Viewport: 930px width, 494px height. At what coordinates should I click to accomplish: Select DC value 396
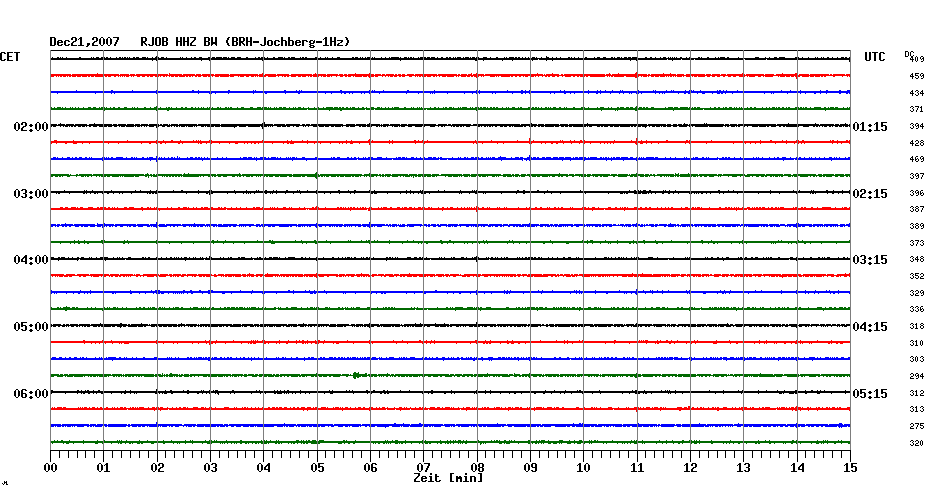pos(916,193)
